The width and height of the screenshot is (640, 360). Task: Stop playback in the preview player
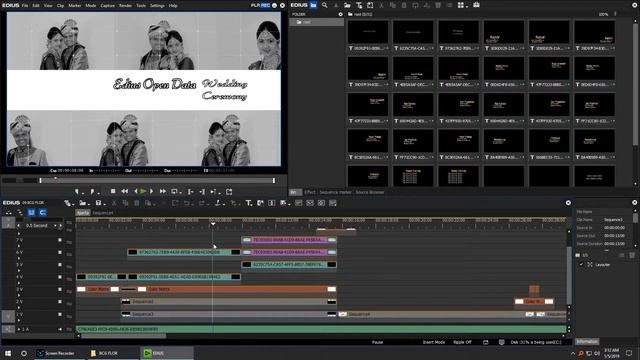coord(113,191)
